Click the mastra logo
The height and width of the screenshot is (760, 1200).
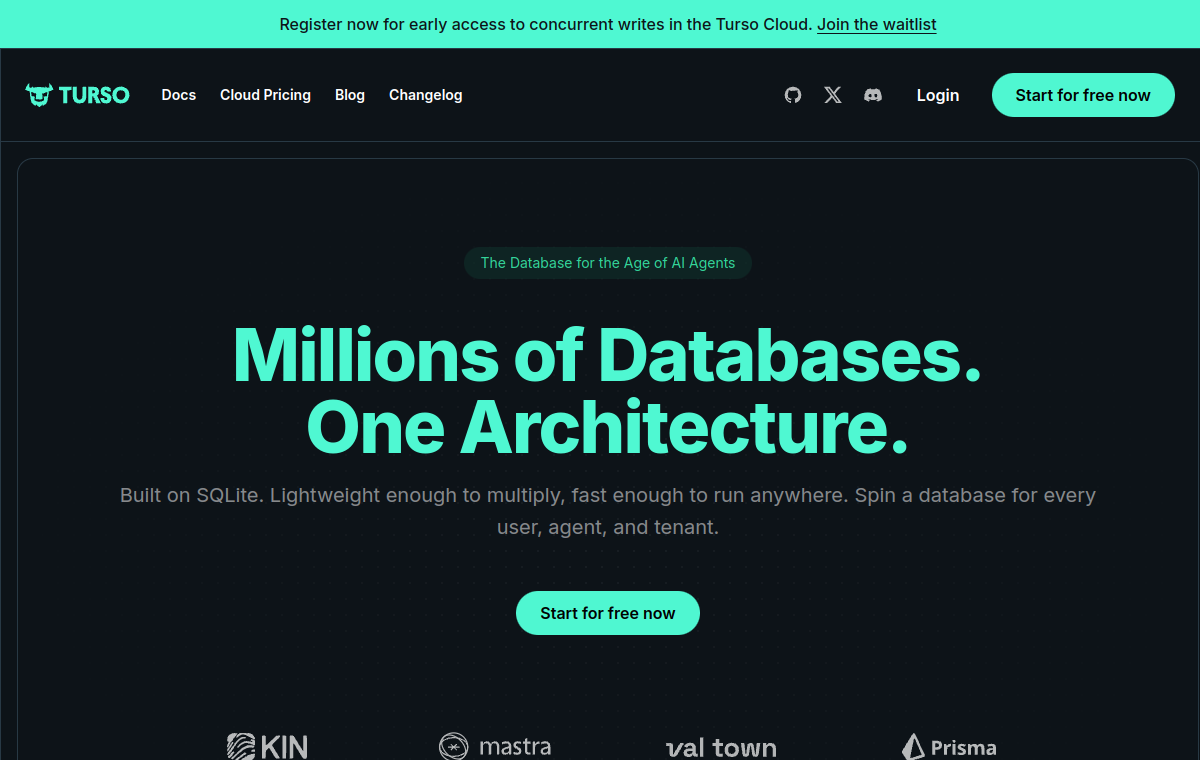[x=495, y=746]
